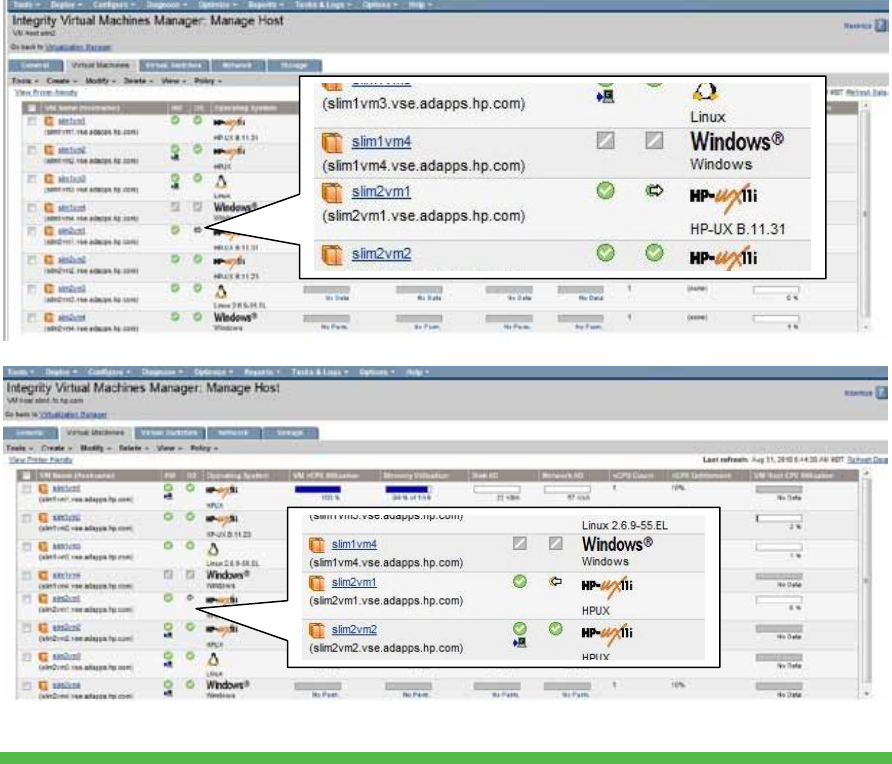Image resolution: width=892 pixels, height=764 pixels.
Task: Click slim2vm3 OS status check, upper window
Action: (x=197, y=288)
